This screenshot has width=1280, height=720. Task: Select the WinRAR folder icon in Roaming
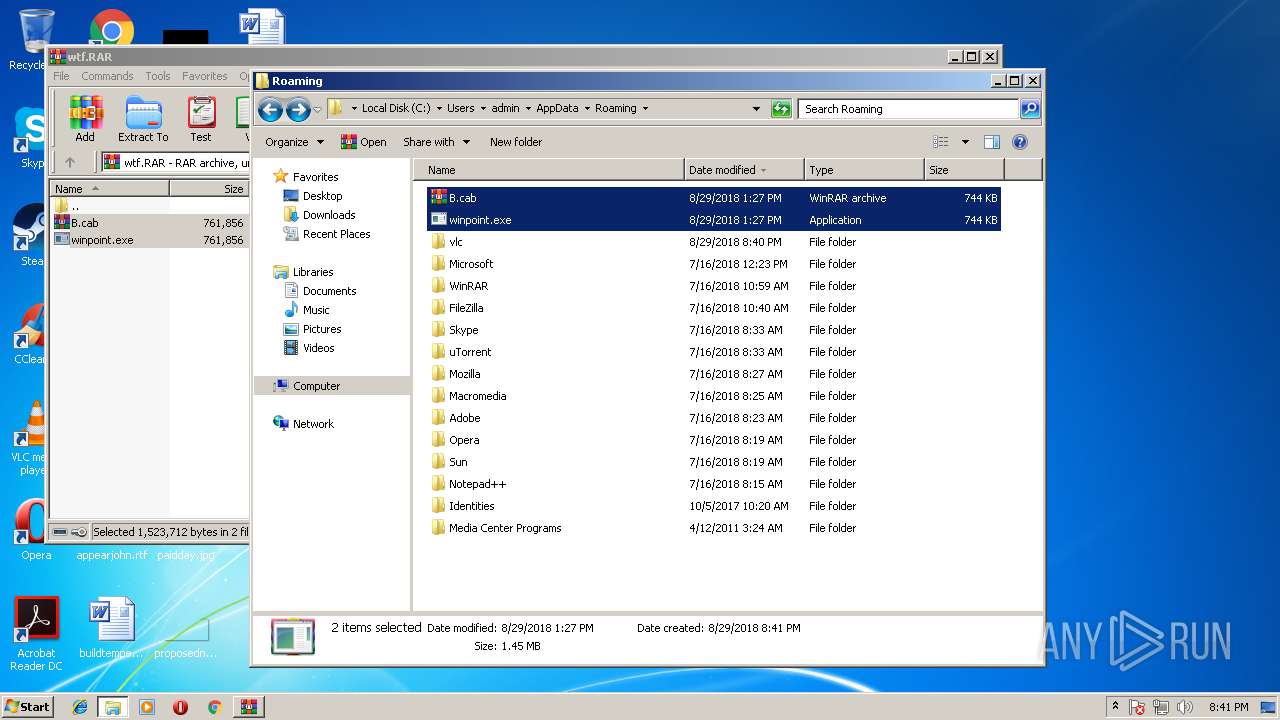438,285
